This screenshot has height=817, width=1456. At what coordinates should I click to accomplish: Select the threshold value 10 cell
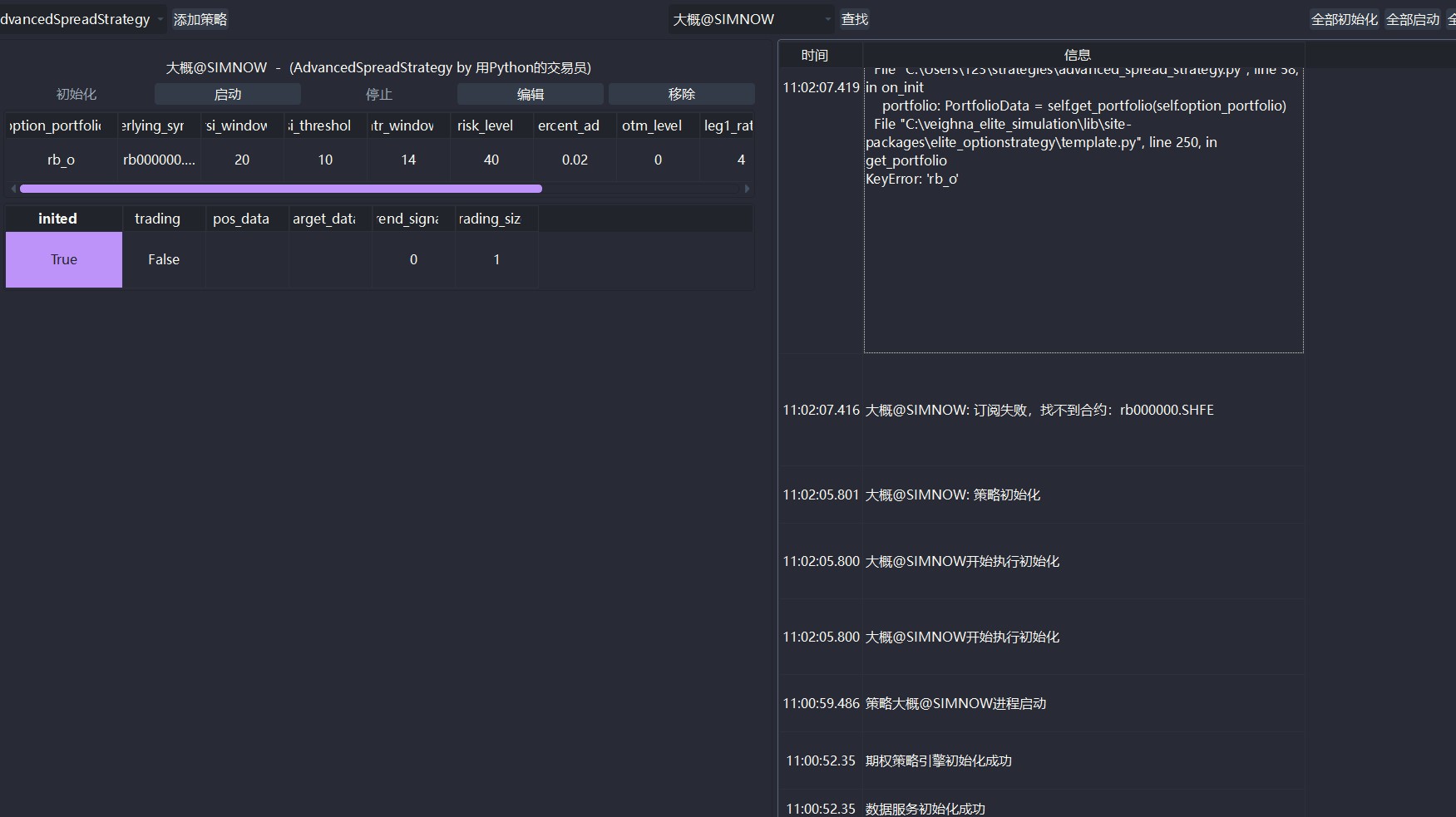coord(325,160)
